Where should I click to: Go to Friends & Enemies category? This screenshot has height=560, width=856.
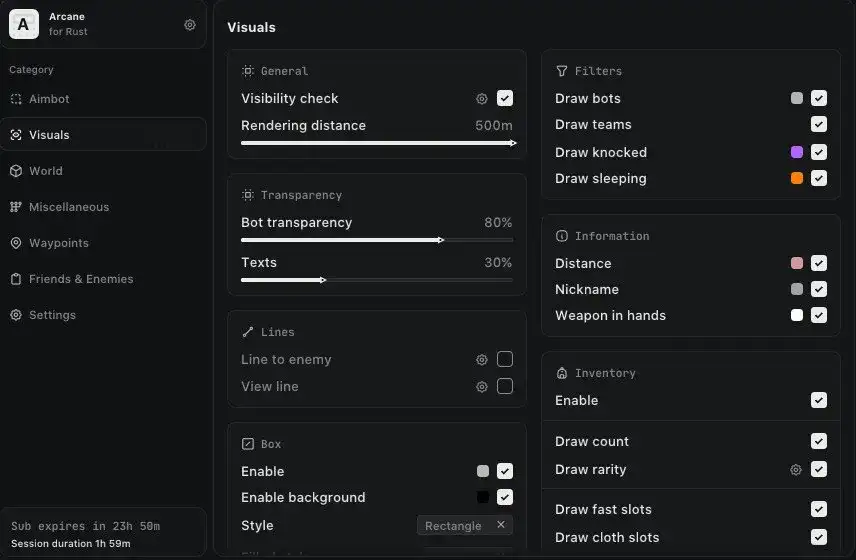[x=80, y=279]
